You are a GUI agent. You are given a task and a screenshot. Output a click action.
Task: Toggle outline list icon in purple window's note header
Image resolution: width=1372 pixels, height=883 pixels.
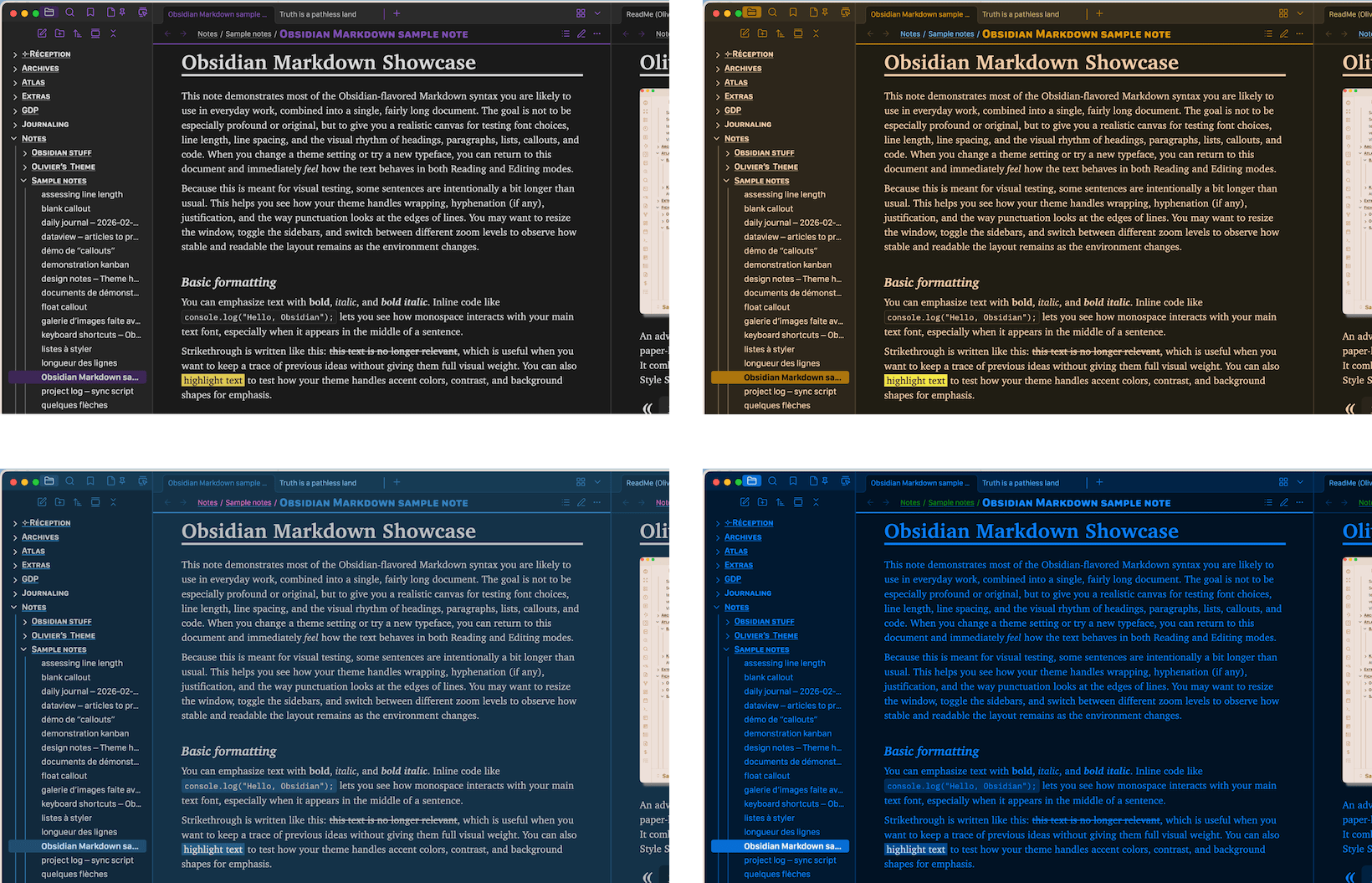click(566, 34)
